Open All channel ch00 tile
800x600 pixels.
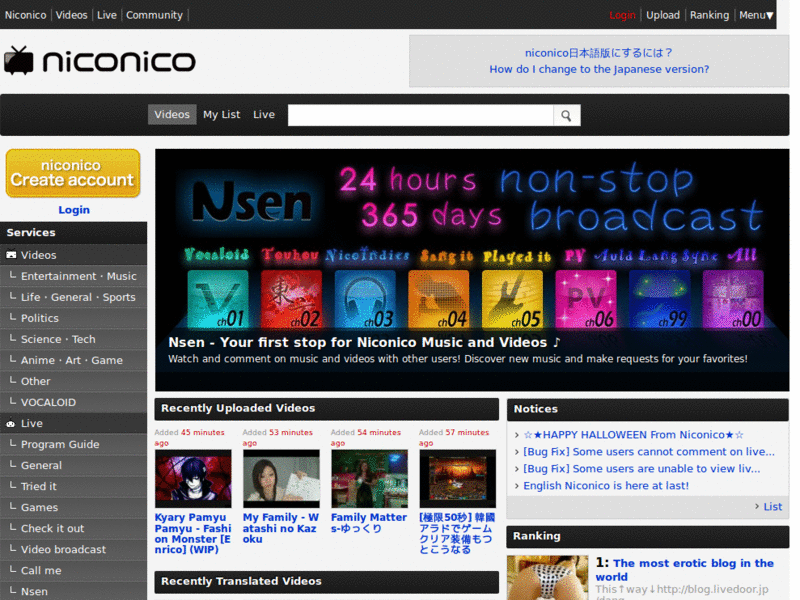[x=733, y=299]
